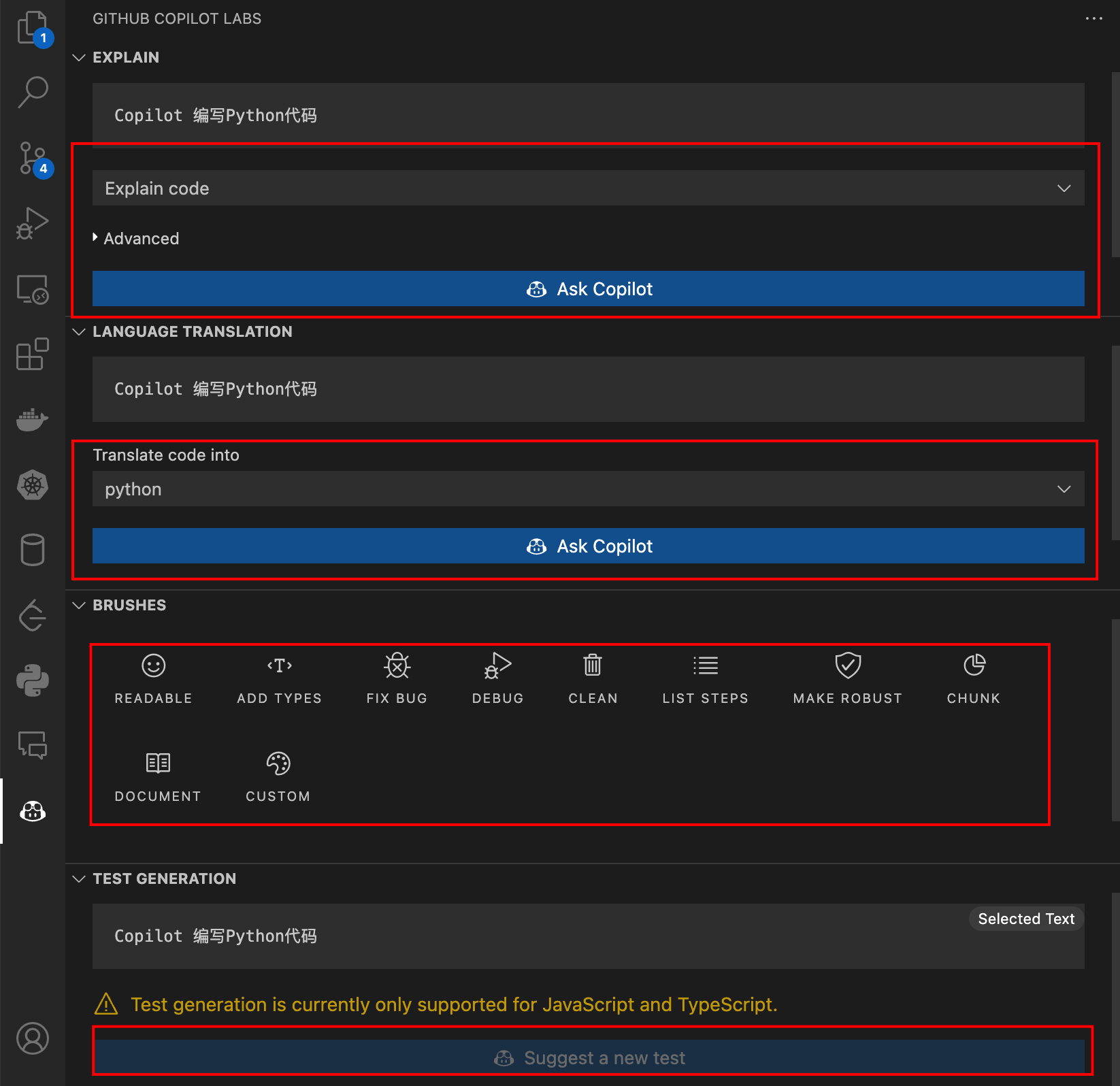The width and height of the screenshot is (1120, 1086).
Task: Apply the Fix Bug brush
Action: pyautogui.click(x=397, y=679)
